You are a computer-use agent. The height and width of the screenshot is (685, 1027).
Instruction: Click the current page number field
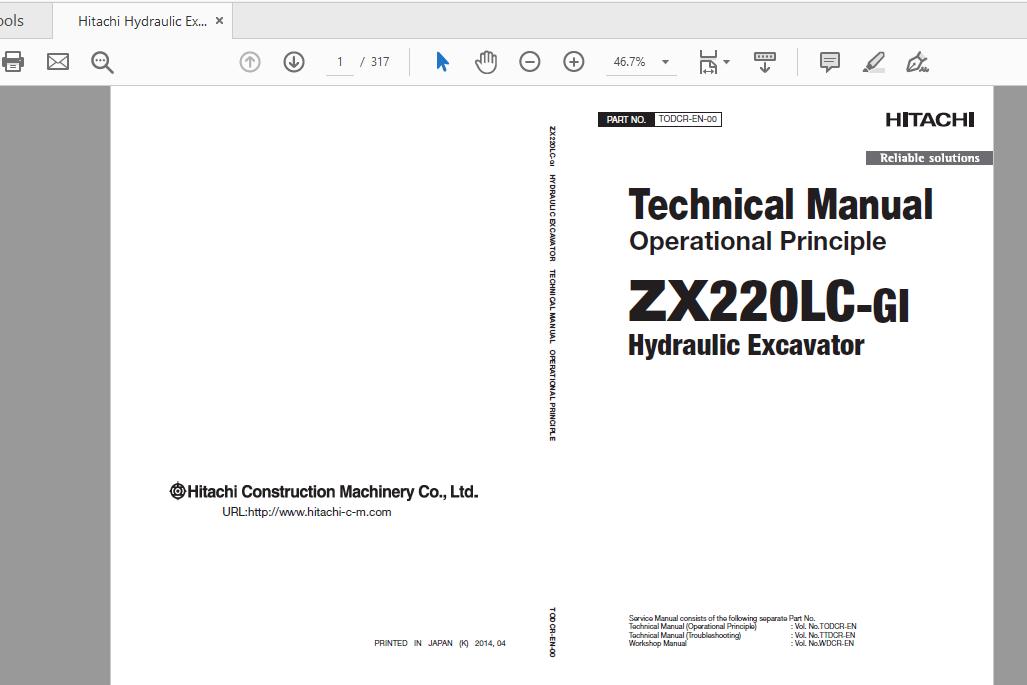click(x=340, y=62)
